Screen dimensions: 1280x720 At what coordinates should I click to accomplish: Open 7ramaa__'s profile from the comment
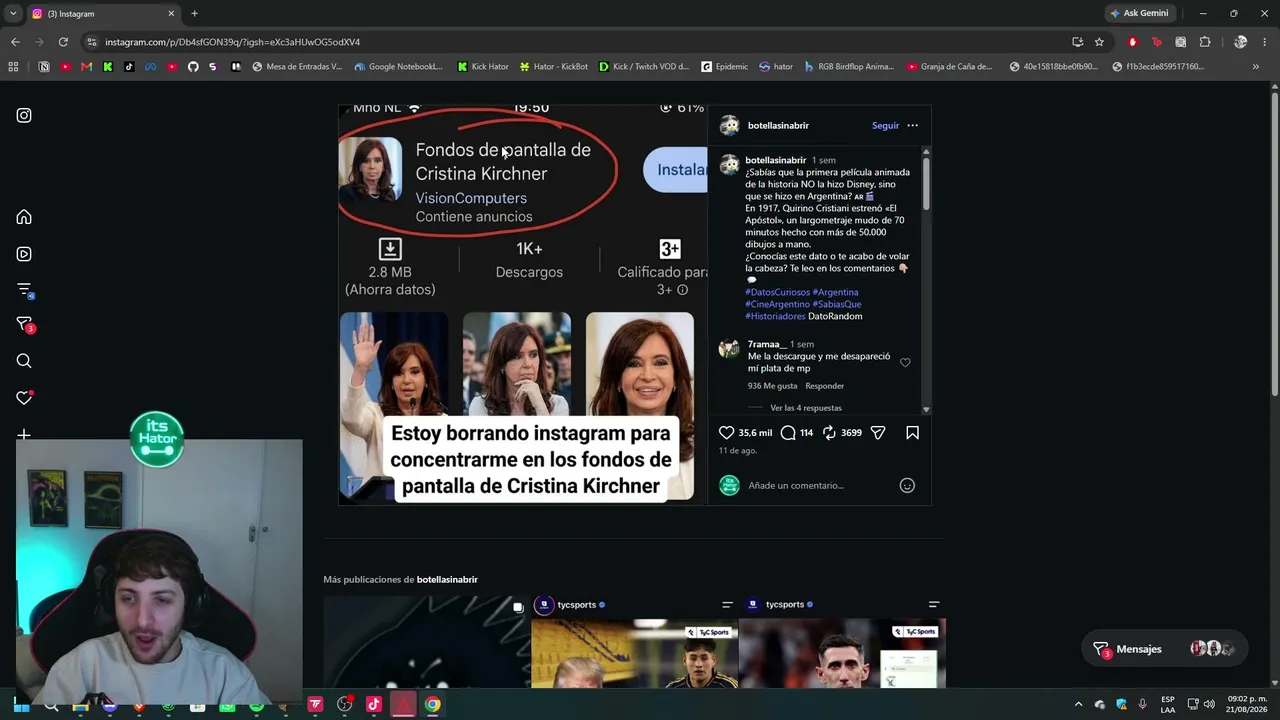click(767, 344)
